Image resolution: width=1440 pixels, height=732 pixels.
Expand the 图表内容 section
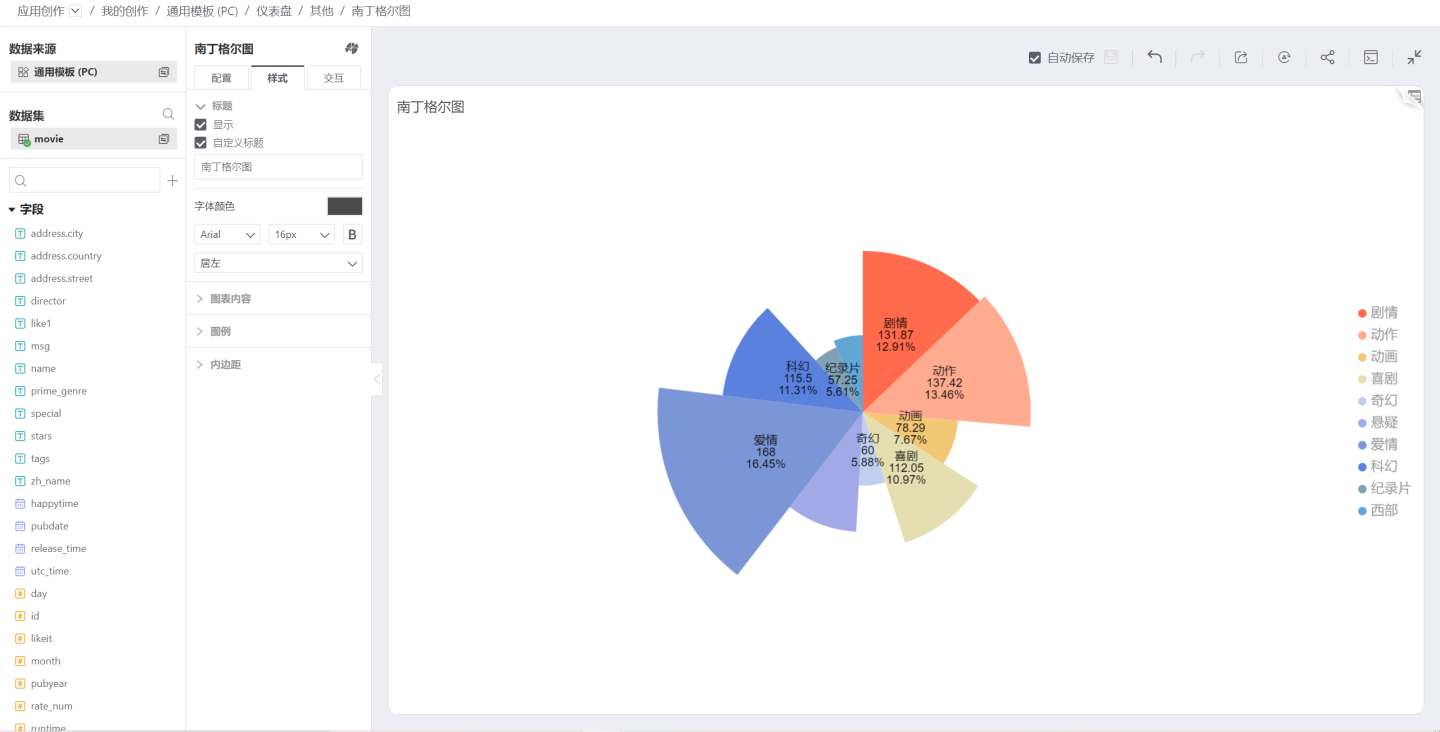coord(230,299)
